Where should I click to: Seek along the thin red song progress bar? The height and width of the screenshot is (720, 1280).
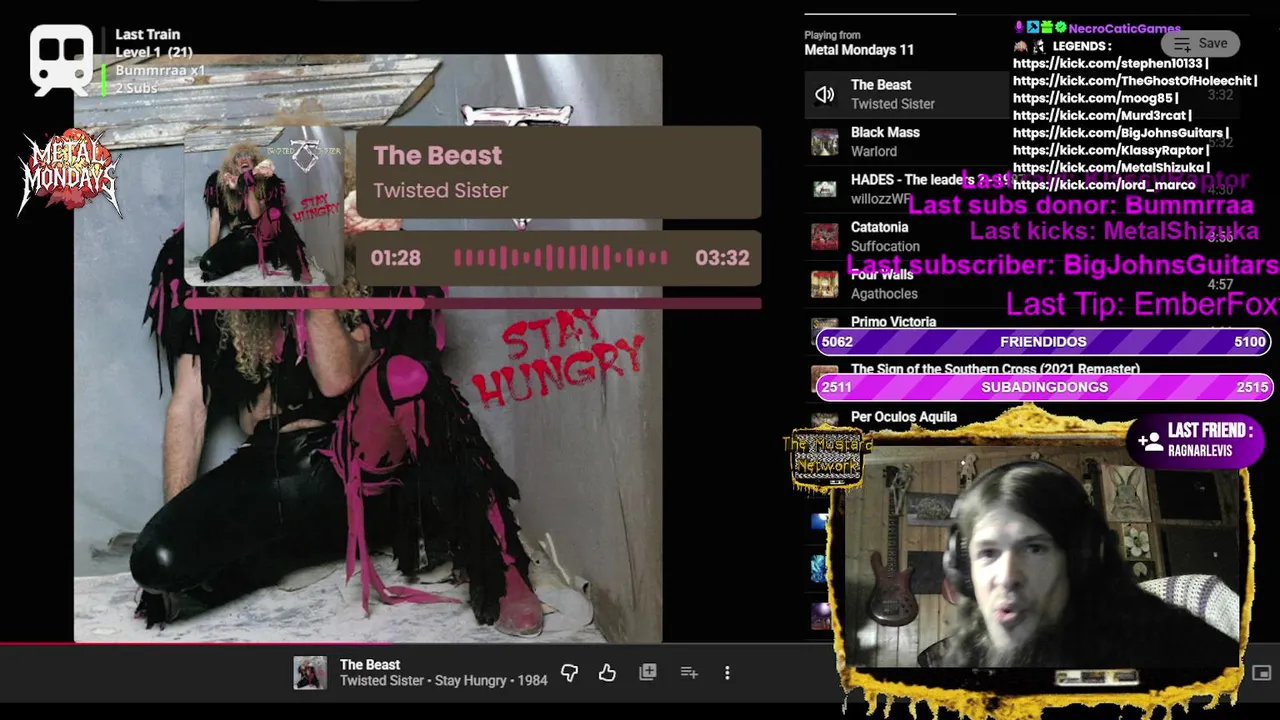pos(400,643)
